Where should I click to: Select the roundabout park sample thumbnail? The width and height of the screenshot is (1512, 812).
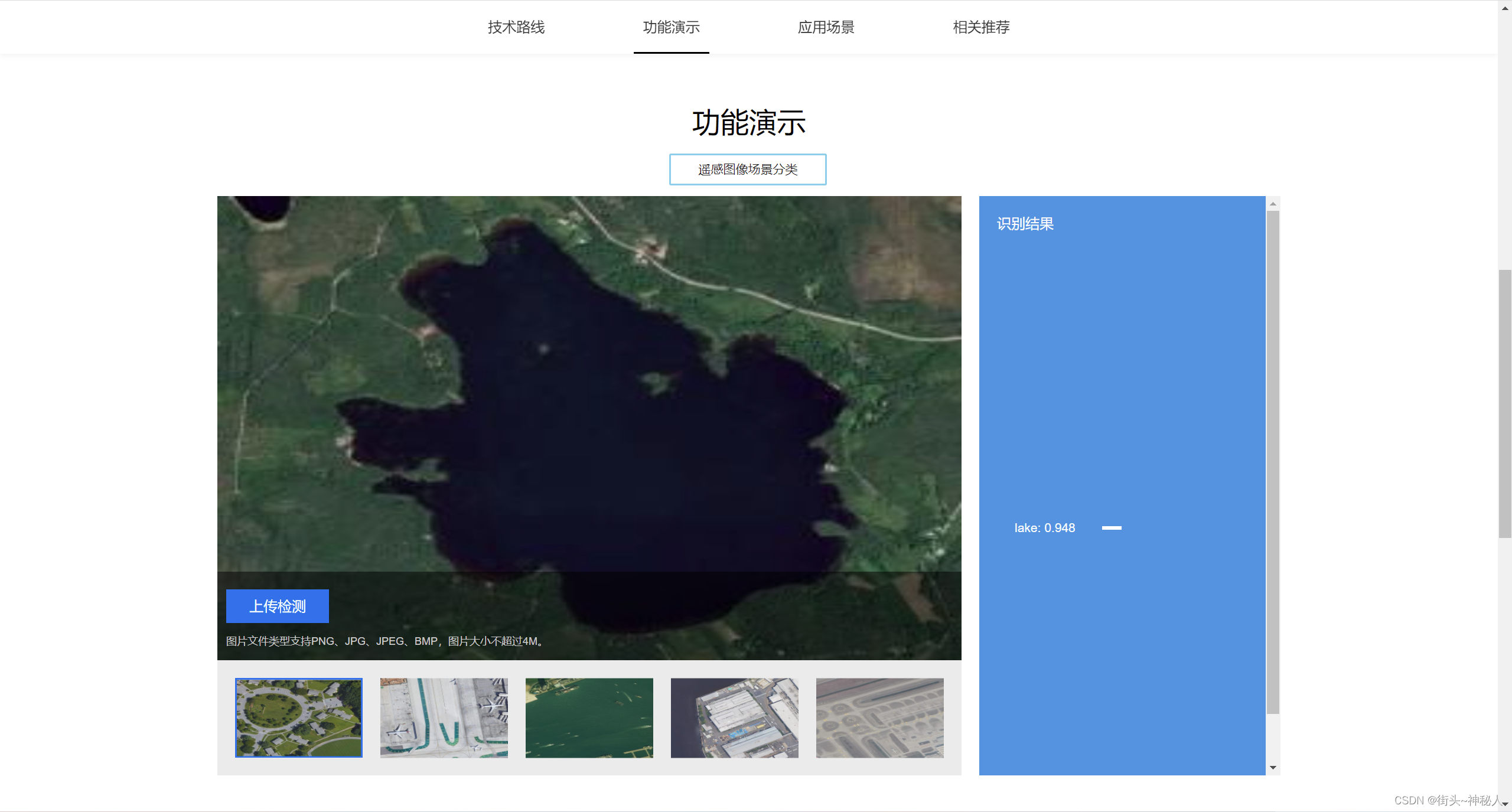coord(299,718)
